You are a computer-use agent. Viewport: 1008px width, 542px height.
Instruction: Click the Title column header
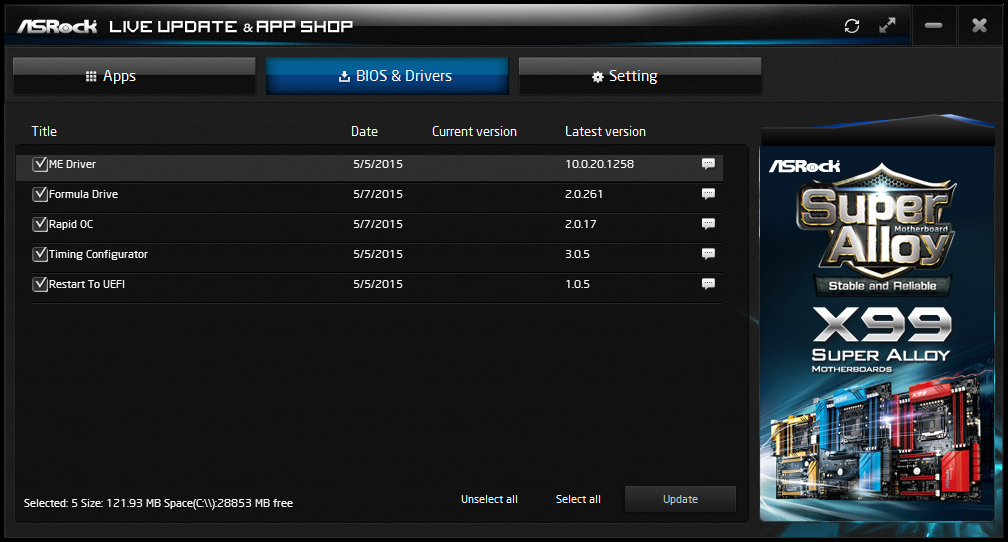click(44, 131)
